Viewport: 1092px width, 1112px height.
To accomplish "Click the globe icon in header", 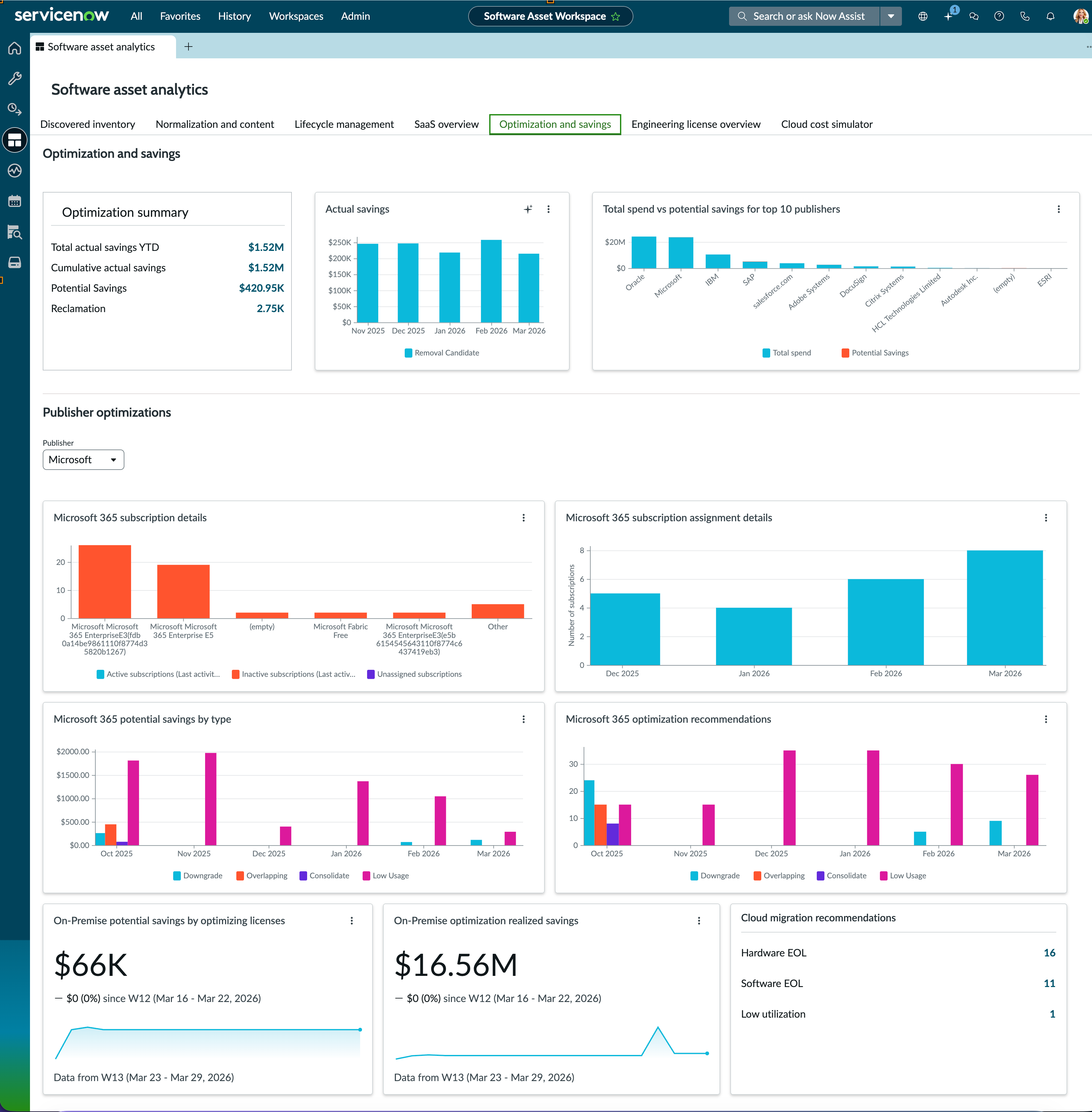I will point(922,16).
